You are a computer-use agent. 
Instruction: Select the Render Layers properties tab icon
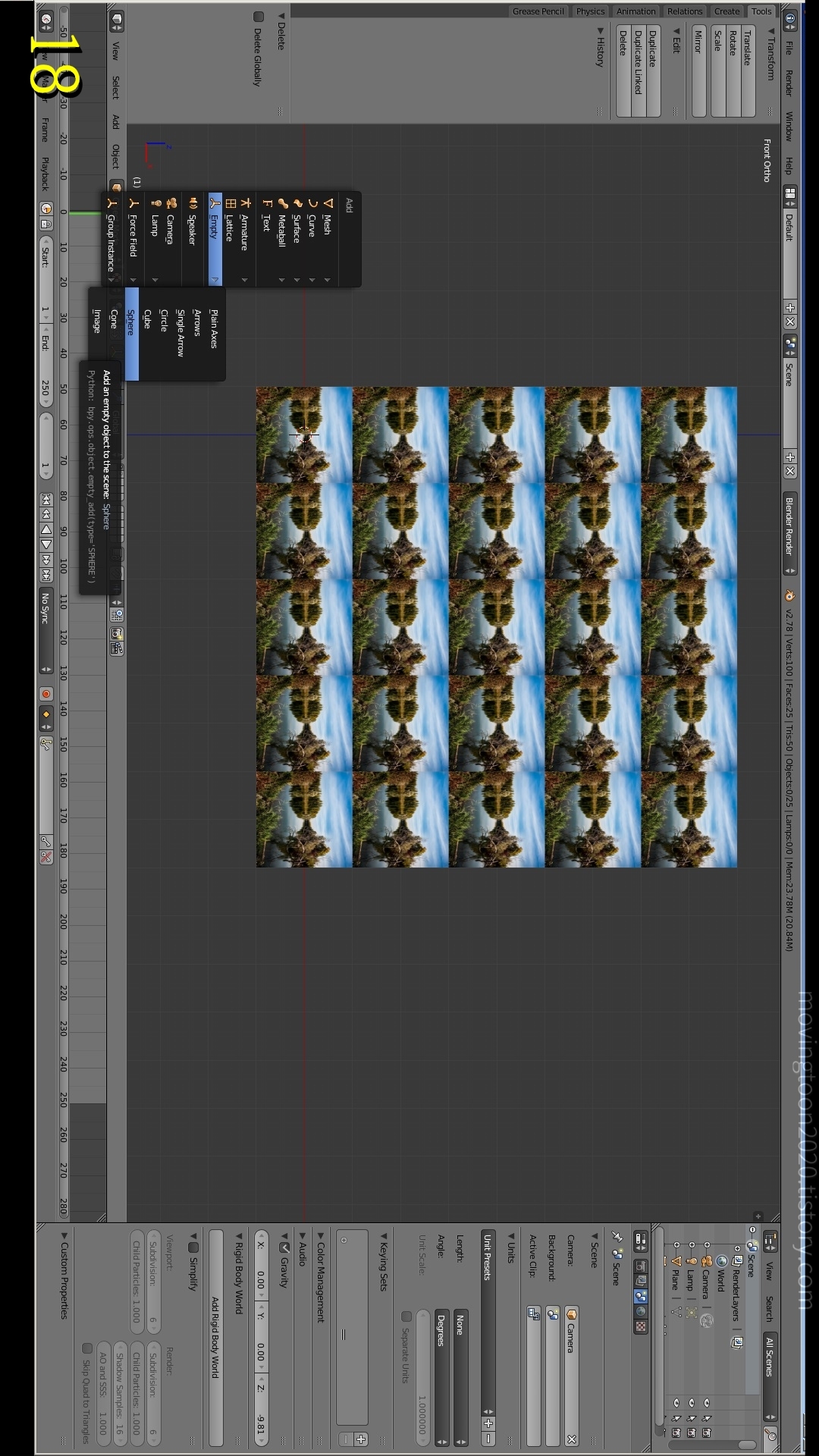click(x=641, y=1281)
